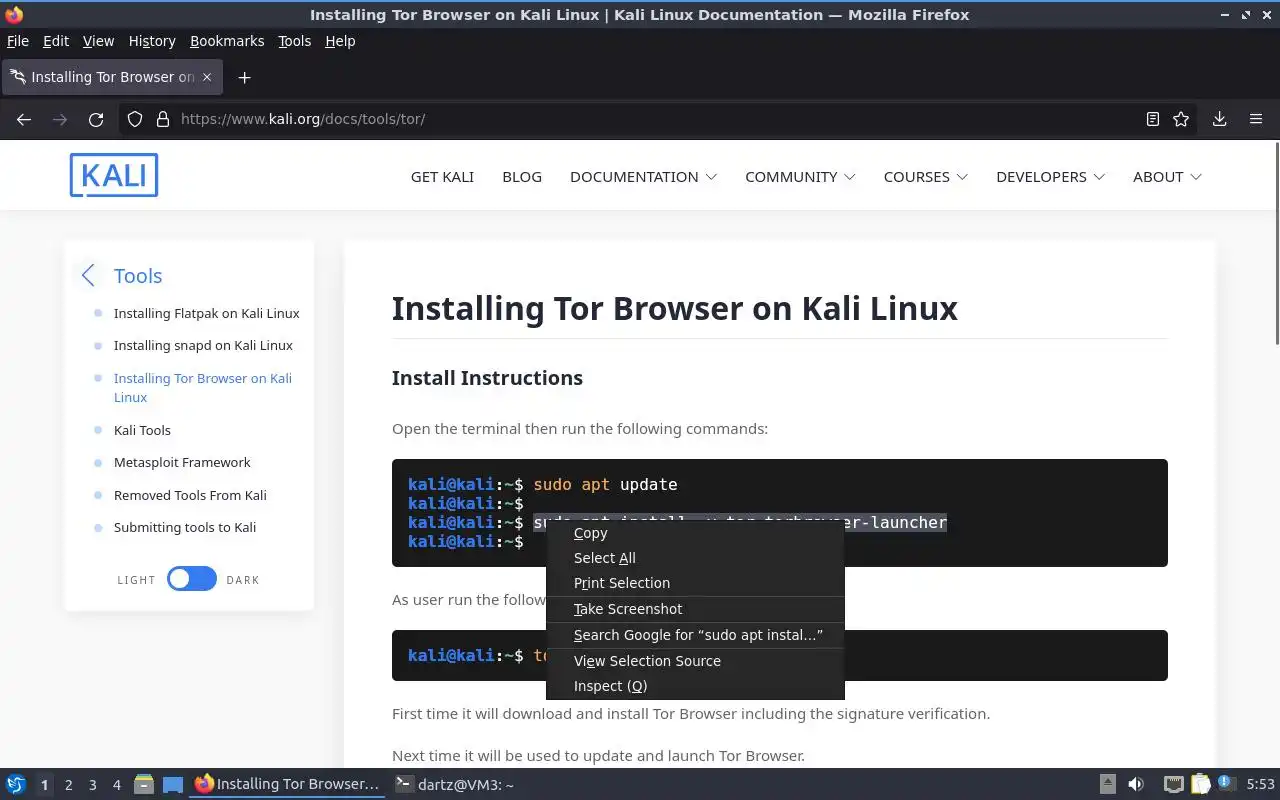Choose View Selection Source

695,661
